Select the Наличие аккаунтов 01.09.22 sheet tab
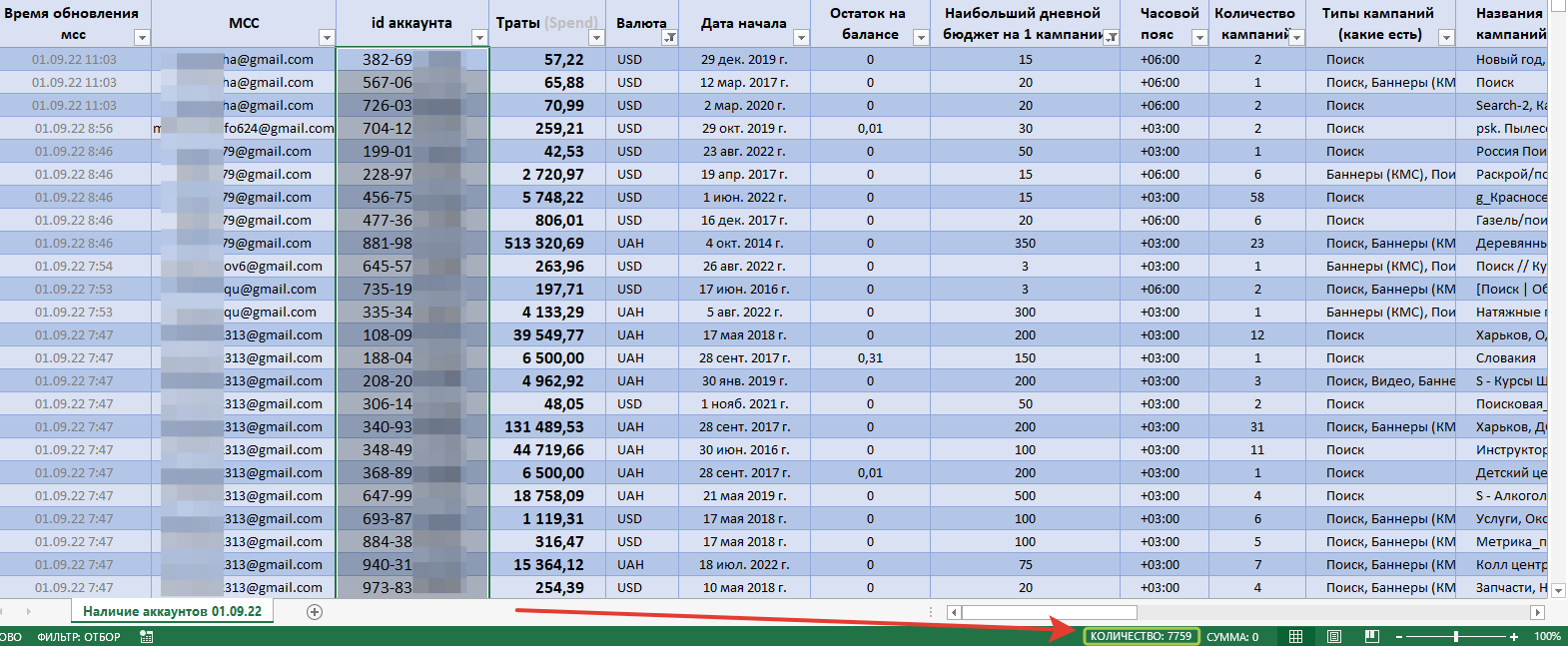Viewport: 1568px width, 646px height. (x=172, y=611)
